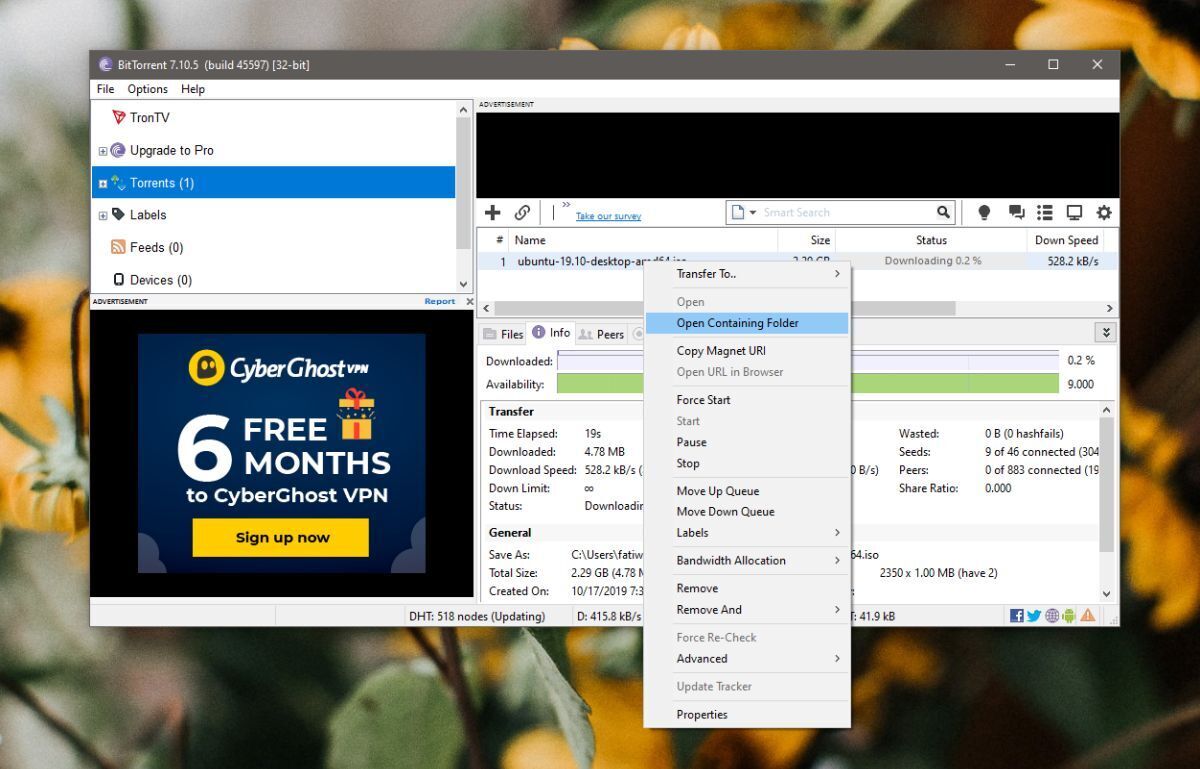Open the Transfer To.. submenu
The image size is (1200, 769).
point(747,274)
